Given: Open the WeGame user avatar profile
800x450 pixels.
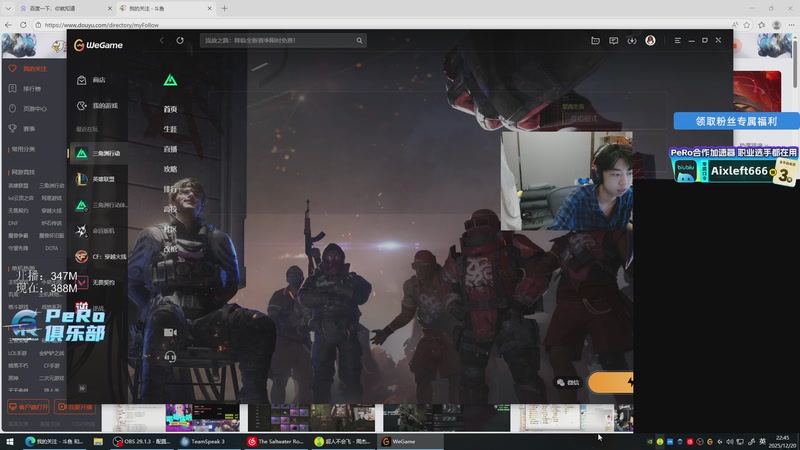Looking at the screenshot, I should pos(651,40).
